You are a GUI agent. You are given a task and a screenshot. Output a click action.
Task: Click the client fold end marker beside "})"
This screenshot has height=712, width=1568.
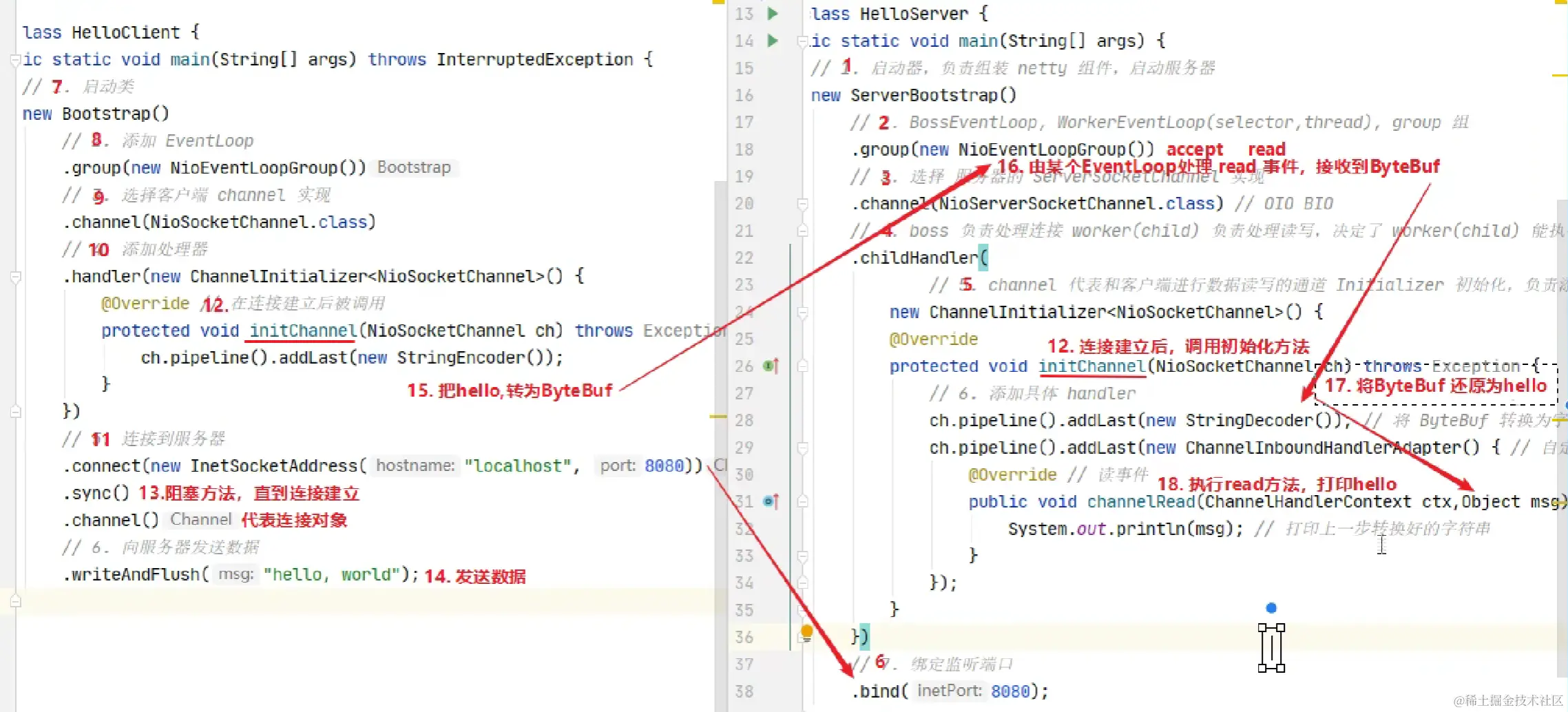pyautogui.click(x=15, y=412)
